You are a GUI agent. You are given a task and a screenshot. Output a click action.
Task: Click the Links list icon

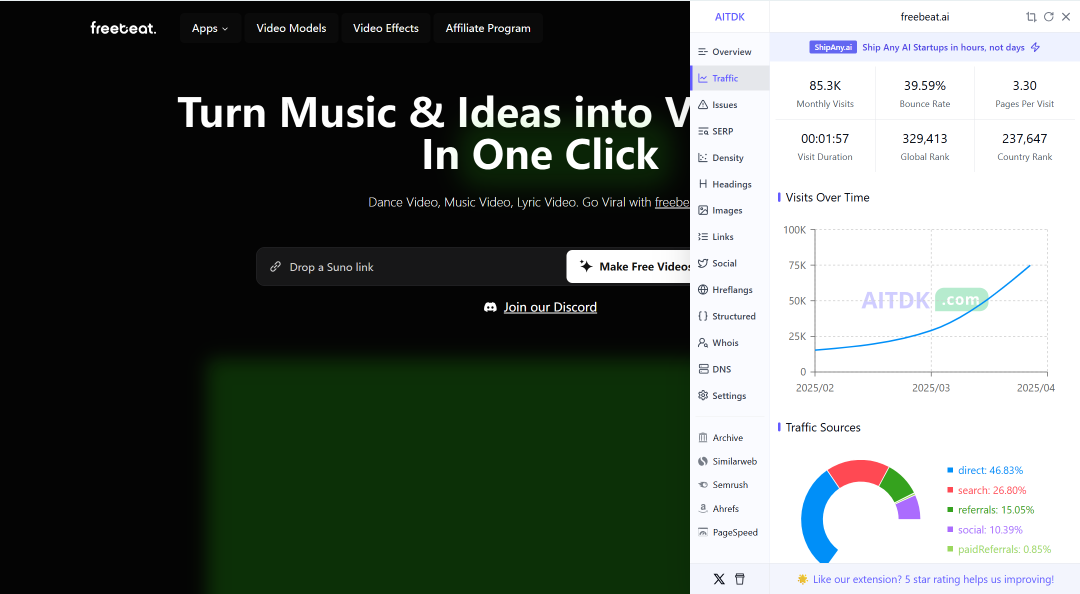coord(703,236)
